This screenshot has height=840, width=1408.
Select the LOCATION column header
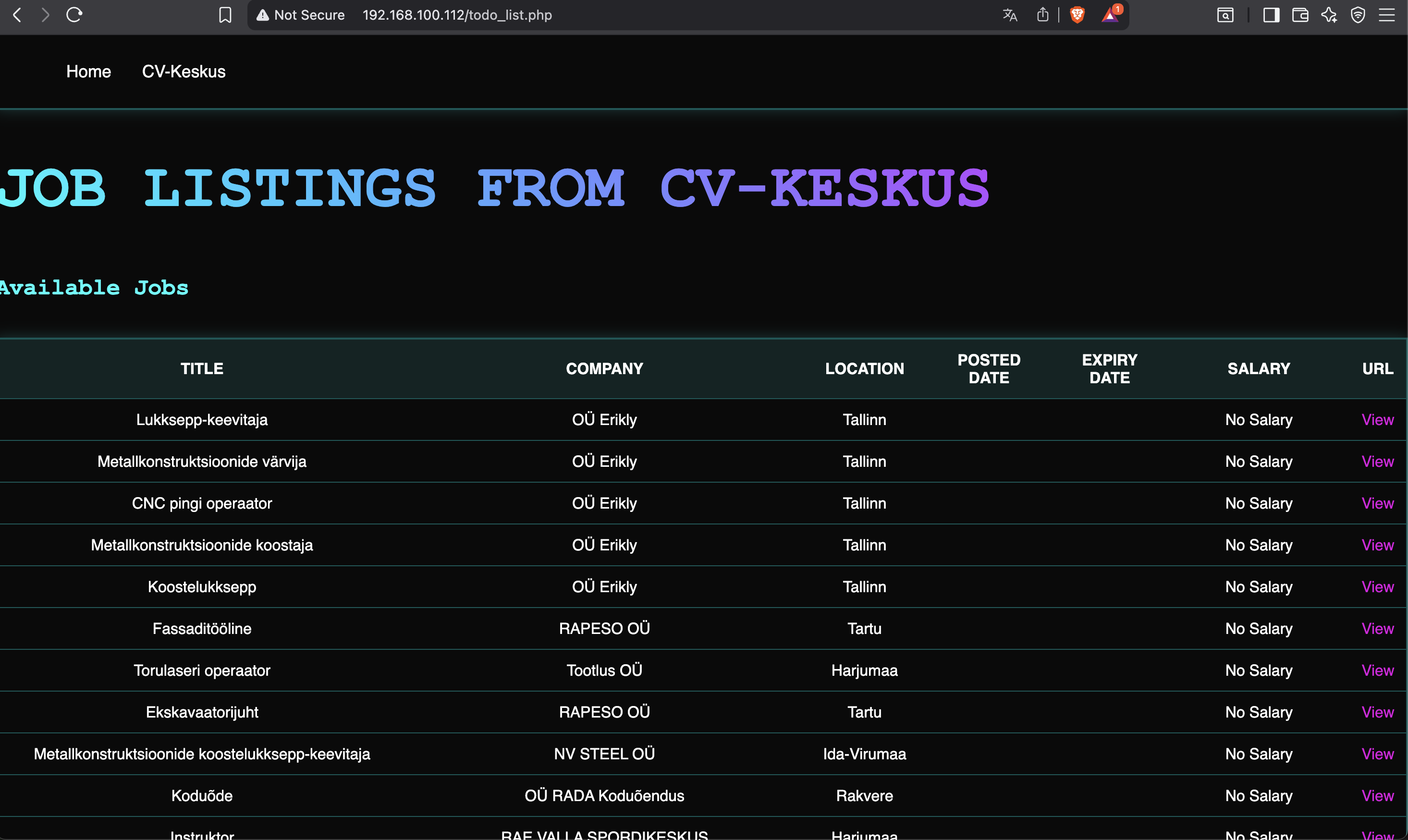(x=865, y=368)
